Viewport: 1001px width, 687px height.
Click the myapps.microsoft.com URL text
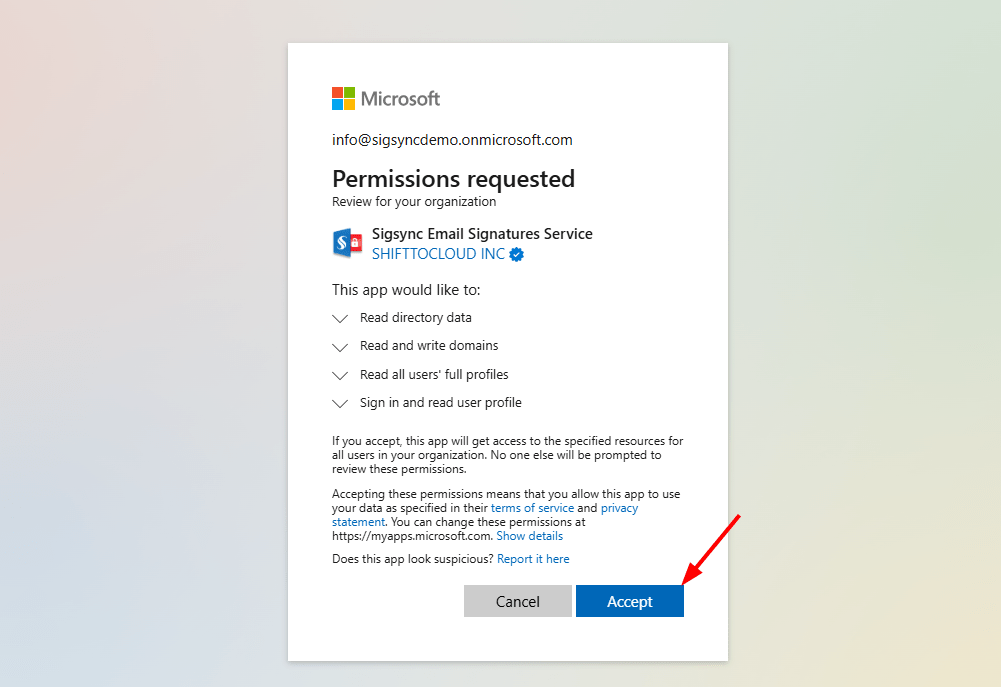(x=411, y=536)
